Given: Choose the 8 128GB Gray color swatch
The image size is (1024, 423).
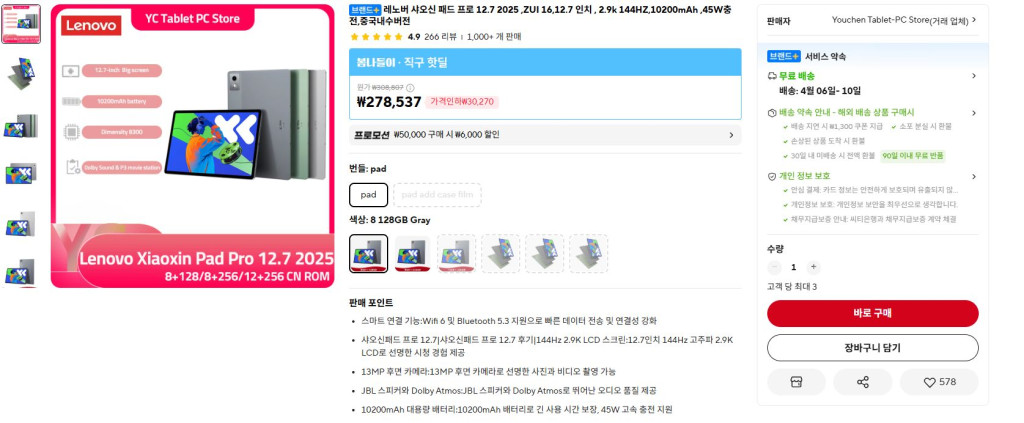Looking at the screenshot, I should pos(368,253).
